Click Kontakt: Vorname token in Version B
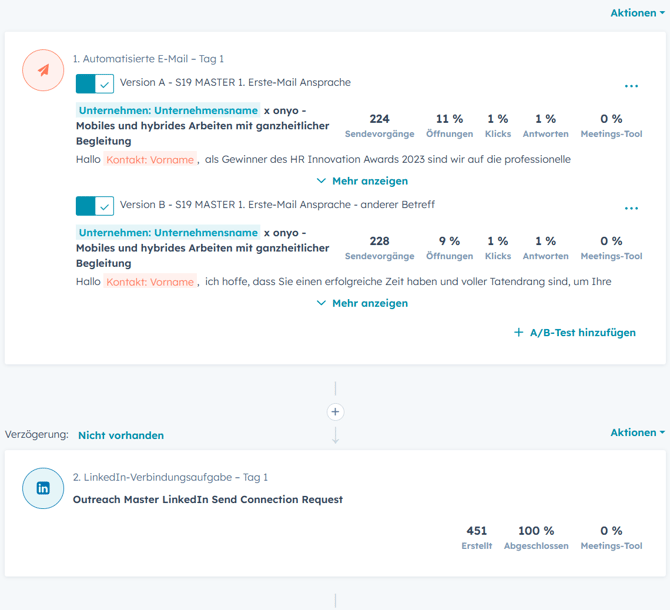 click(x=150, y=282)
